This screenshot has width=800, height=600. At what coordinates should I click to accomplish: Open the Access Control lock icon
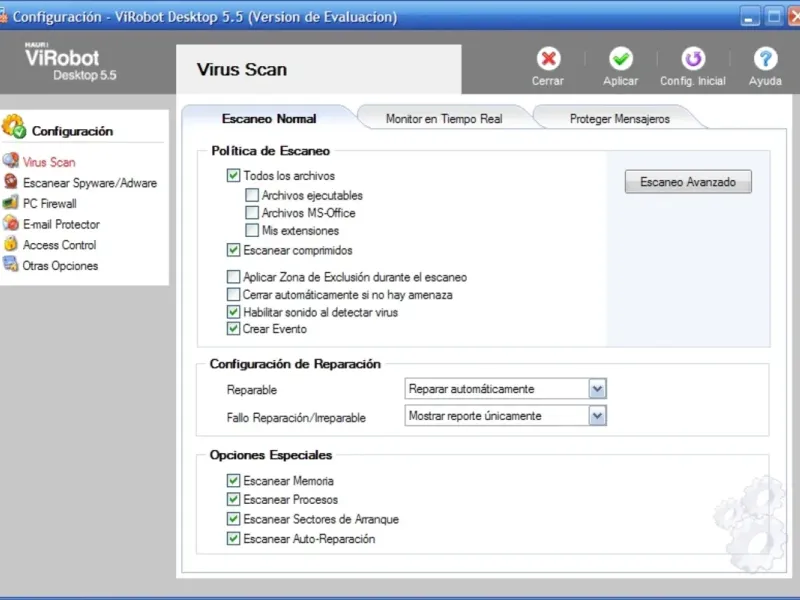click(x=11, y=244)
